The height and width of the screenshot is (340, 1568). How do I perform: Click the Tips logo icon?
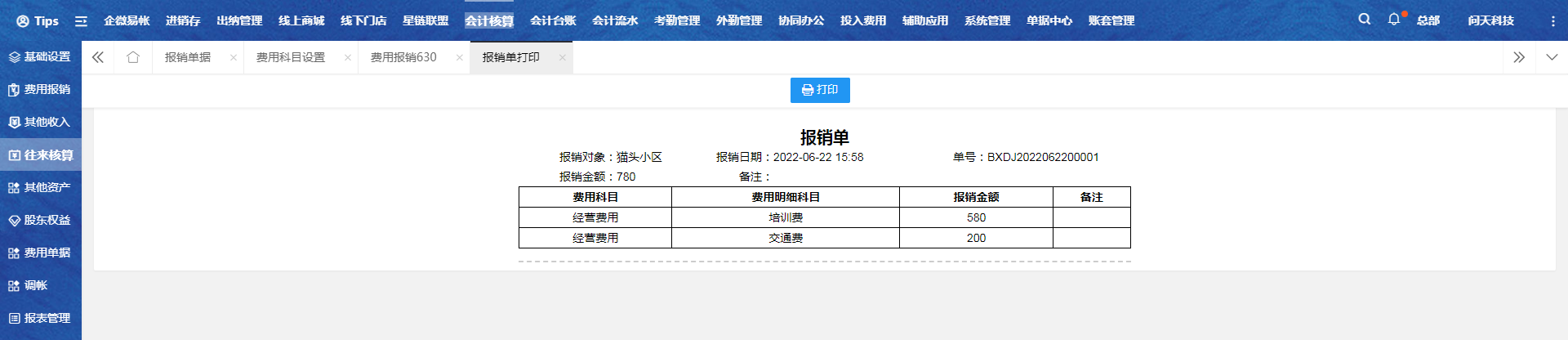coord(23,21)
